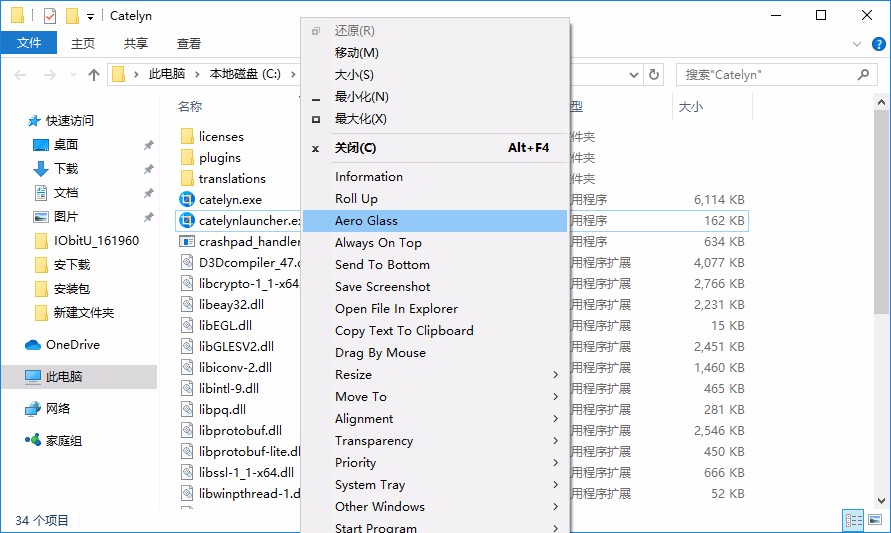The width and height of the screenshot is (891, 533).
Task: Open the Priority submenu
Action: 435,463
